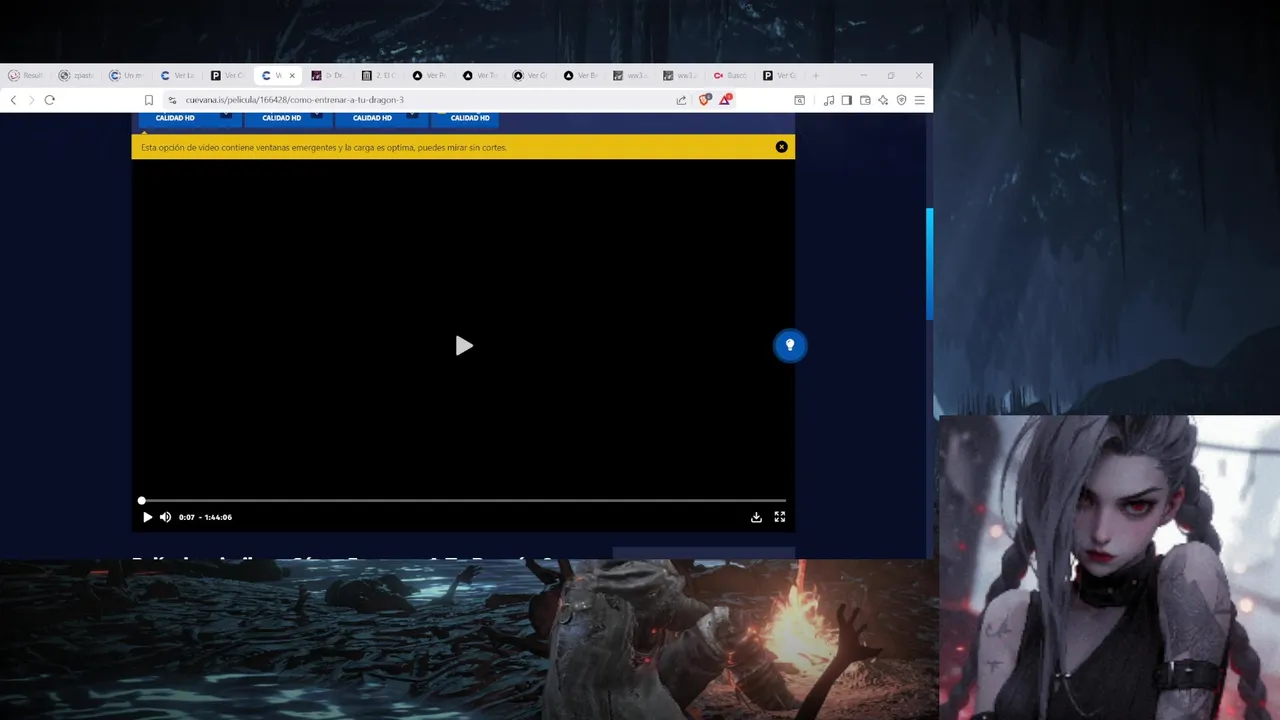Toggle the light bulb lights-off button

click(790, 345)
